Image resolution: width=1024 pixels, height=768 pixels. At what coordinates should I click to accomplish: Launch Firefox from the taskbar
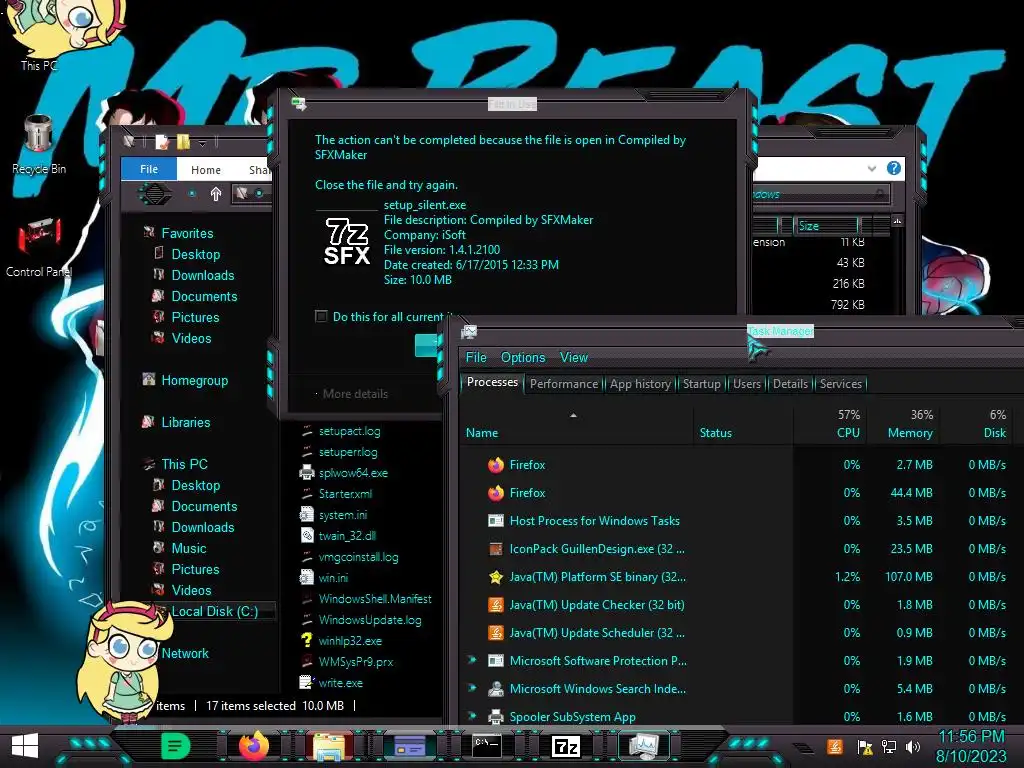(x=253, y=746)
